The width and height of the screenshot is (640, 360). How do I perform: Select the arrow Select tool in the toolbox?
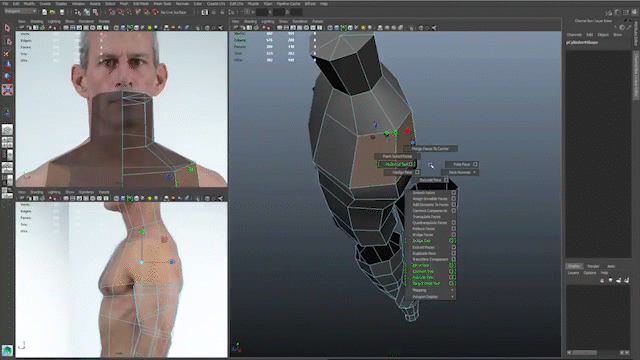coord(7,28)
